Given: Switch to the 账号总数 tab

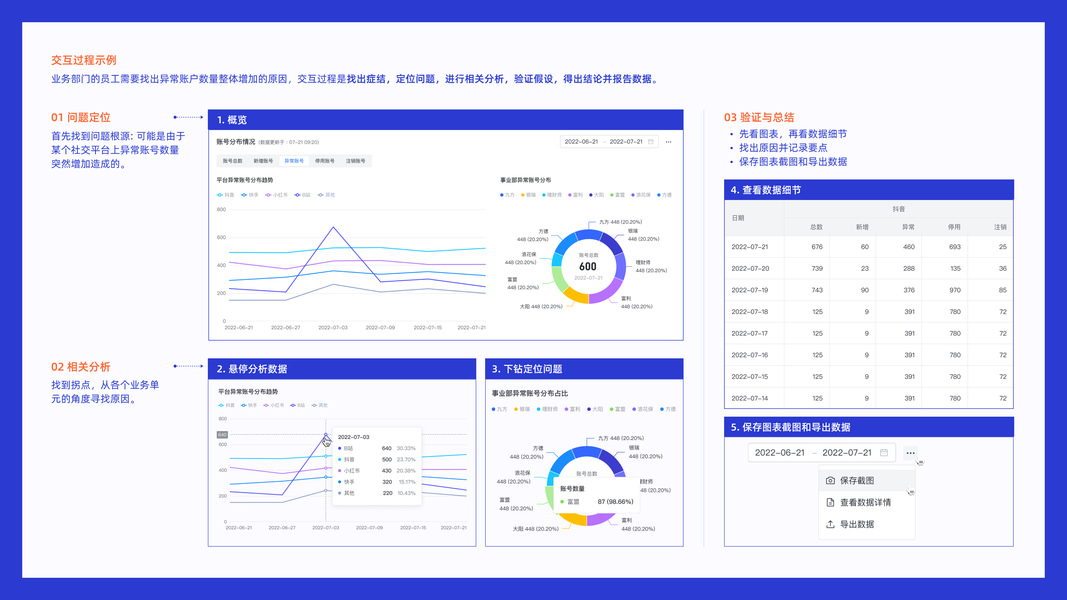Looking at the screenshot, I should pyautogui.click(x=233, y=161).
